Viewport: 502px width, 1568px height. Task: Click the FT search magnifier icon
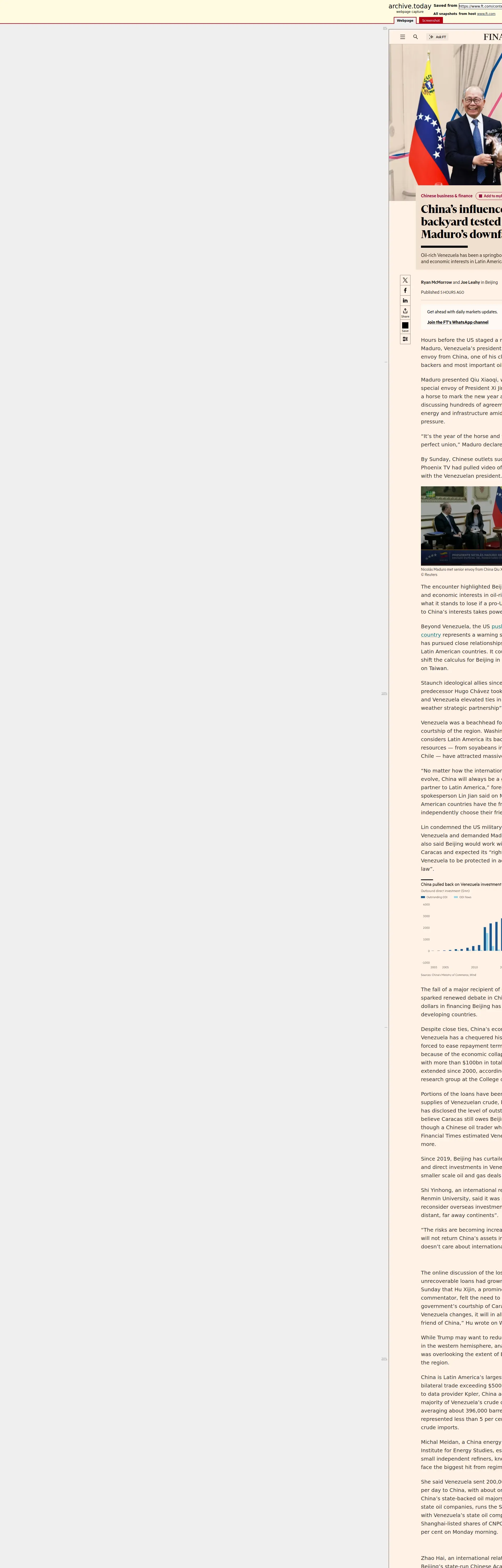(x=415, y=37)
